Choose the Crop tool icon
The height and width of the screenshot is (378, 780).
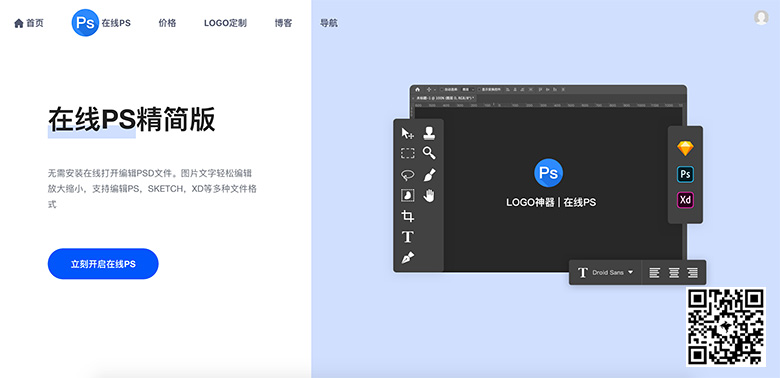(407, 216)
